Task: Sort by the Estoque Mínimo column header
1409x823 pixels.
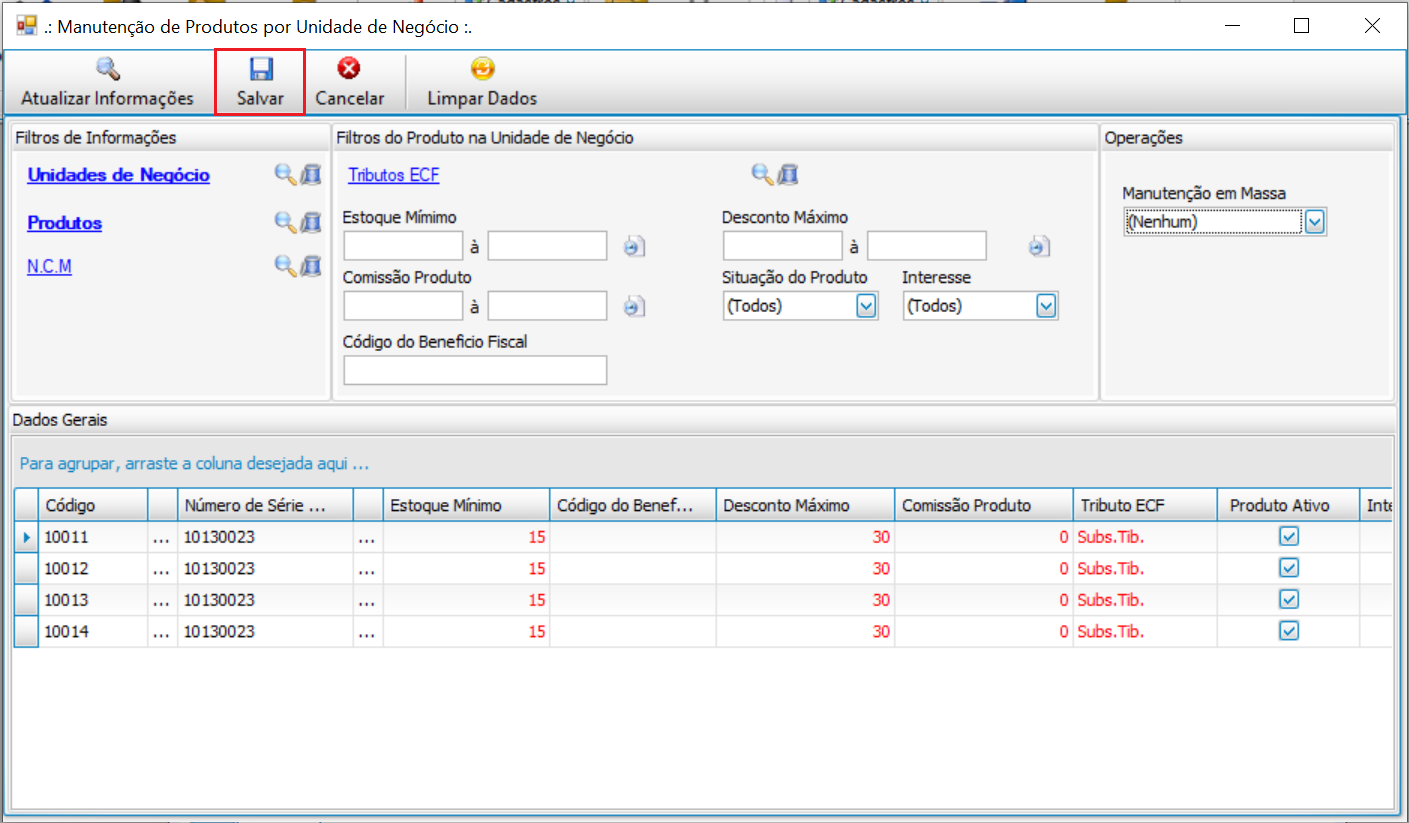Action: pos(466,505)
